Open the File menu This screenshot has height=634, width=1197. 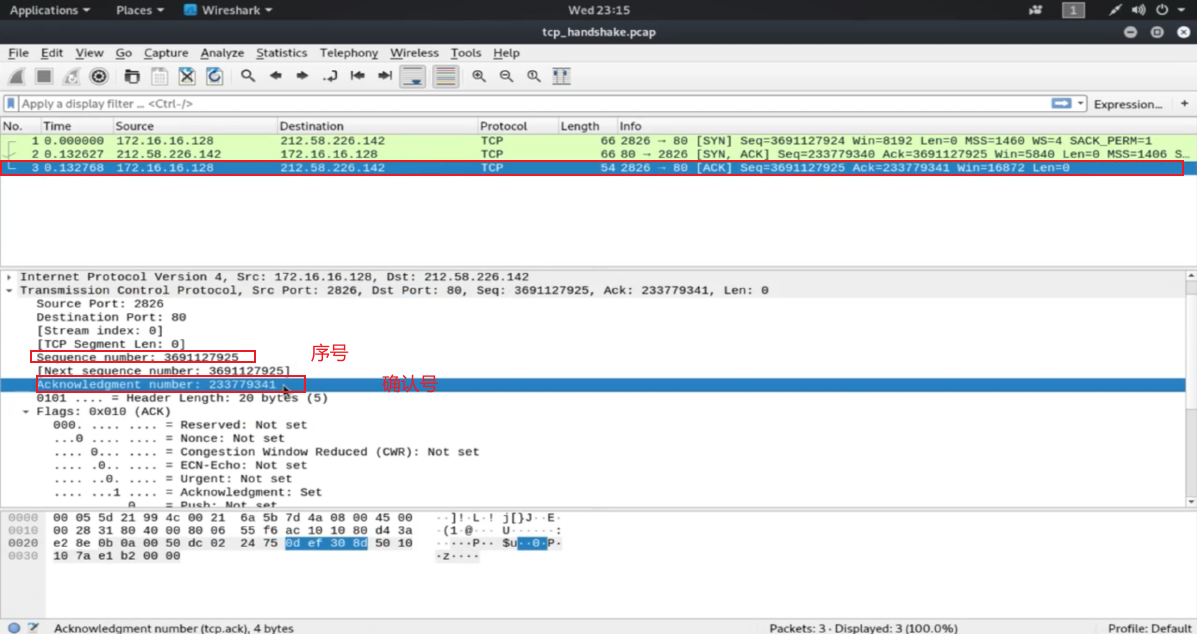click(x=18, y=53)
